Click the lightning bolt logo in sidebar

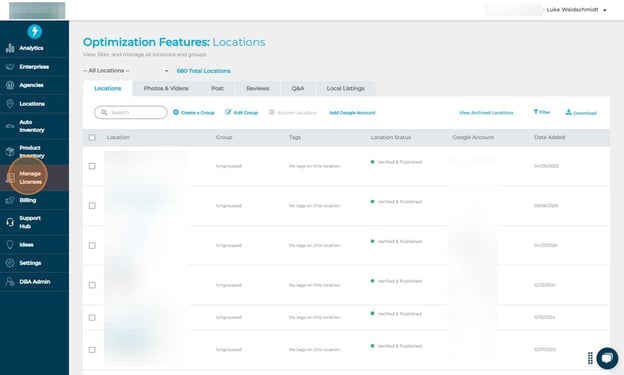35,31
